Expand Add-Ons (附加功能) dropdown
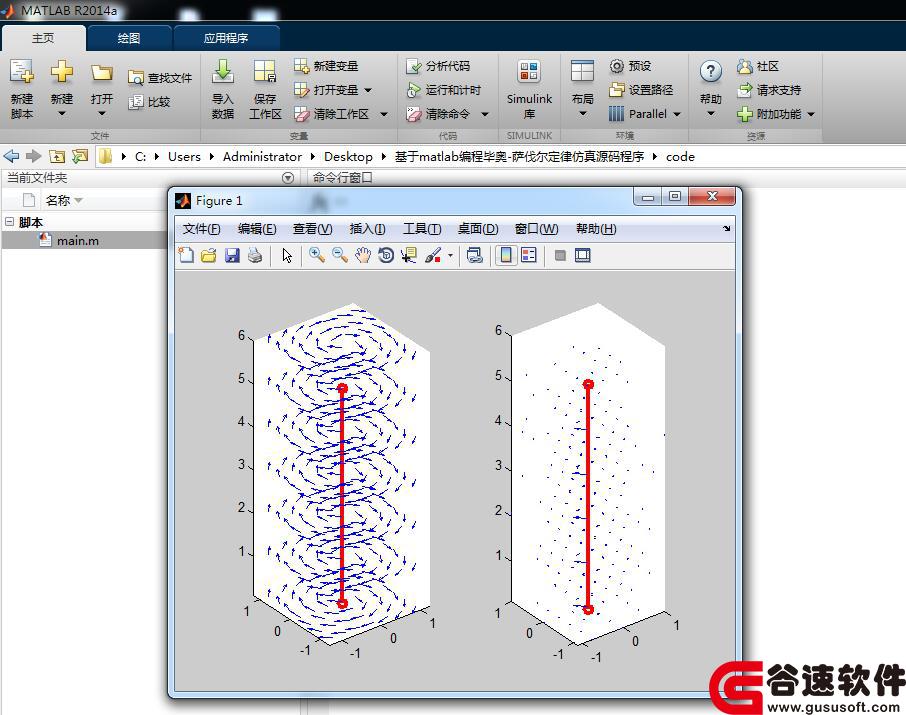The width and height of the screenshot is (906, 715). 811,114
